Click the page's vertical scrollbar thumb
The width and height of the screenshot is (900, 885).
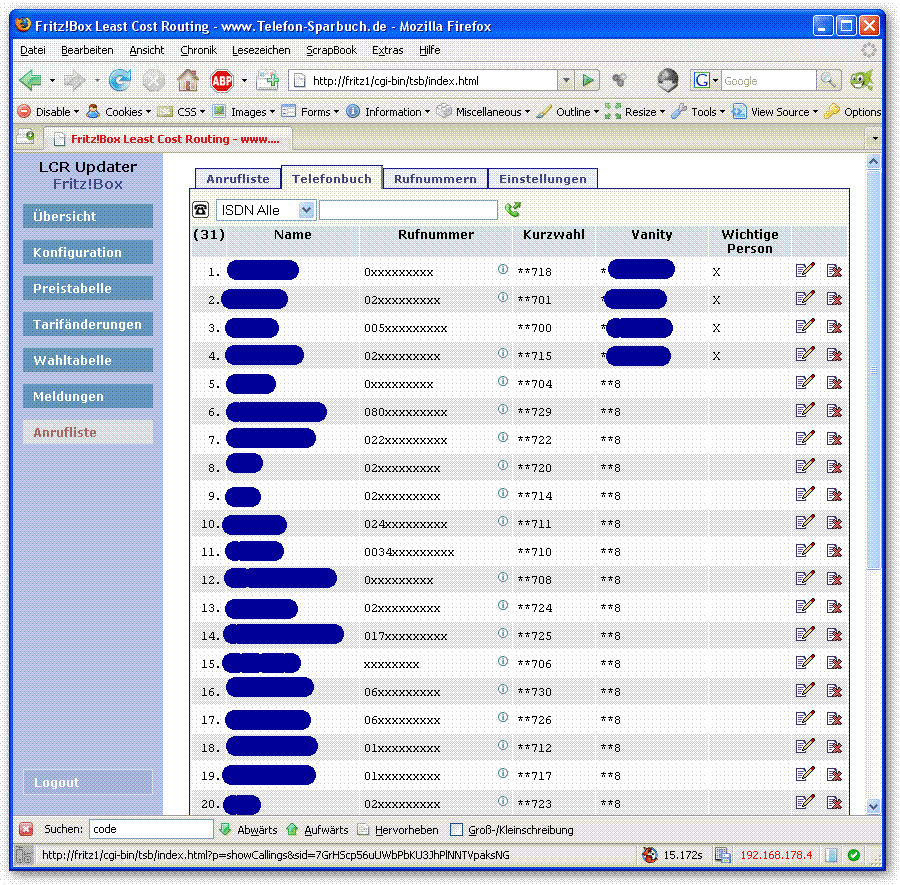873,370
